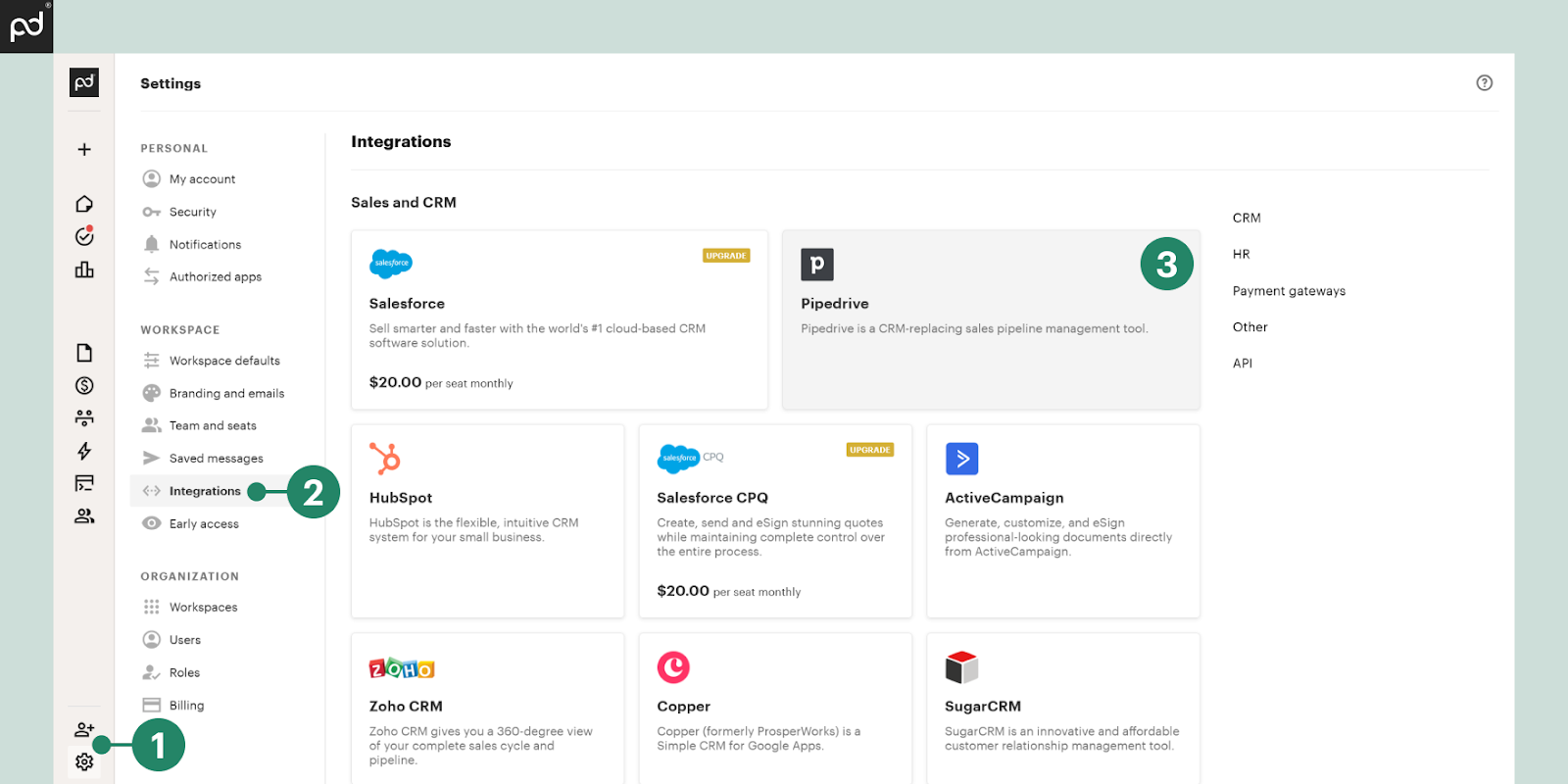1568x784 pixels.
Task: Click the UPGRADE badge on Salesforce card
Action: coord(726,256)
